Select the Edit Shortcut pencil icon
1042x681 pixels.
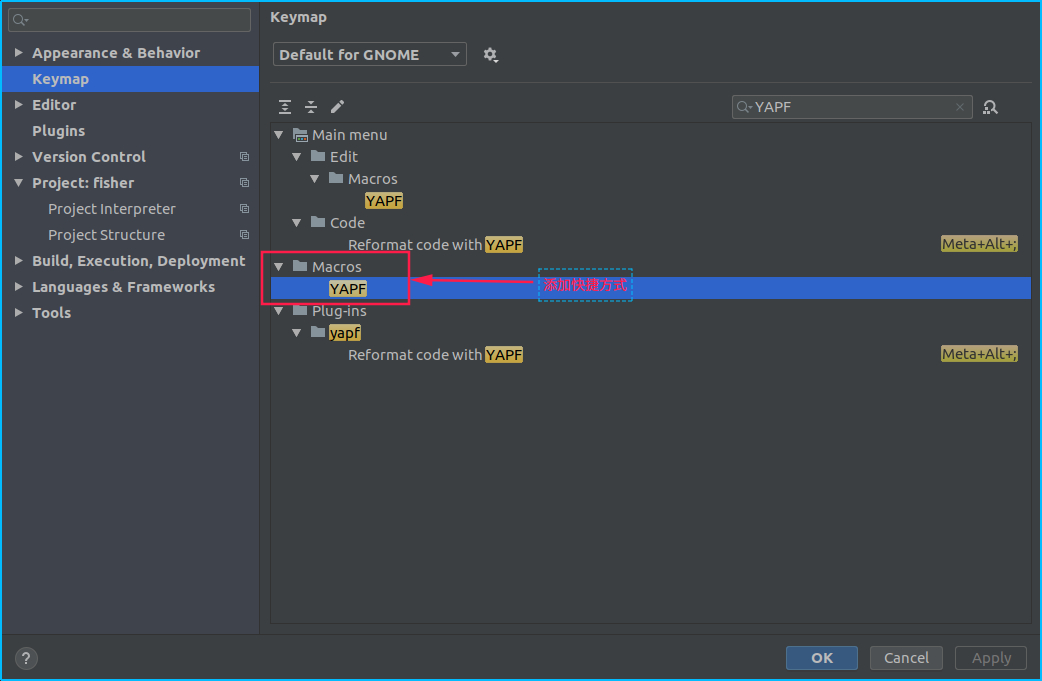tap(337, 106)
